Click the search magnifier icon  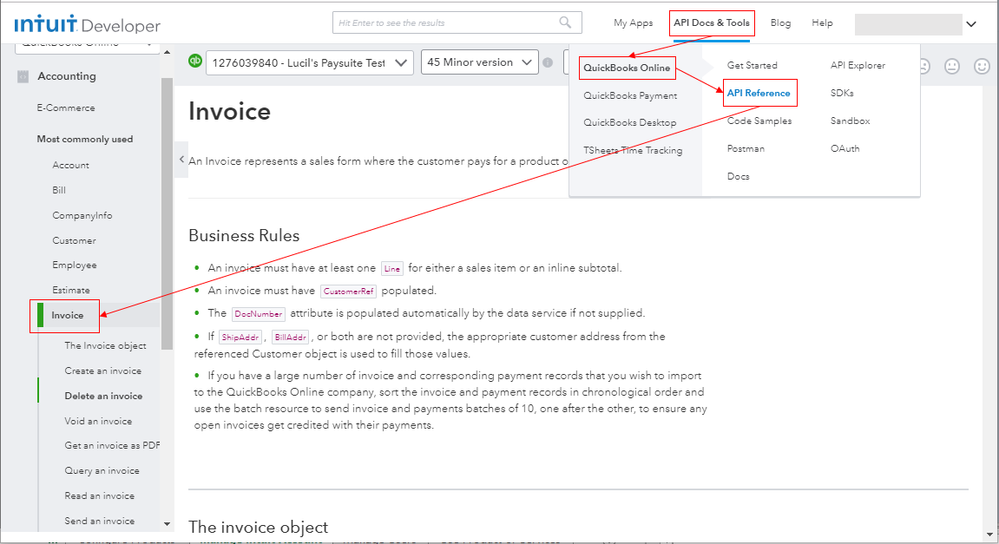coord(565,22)
